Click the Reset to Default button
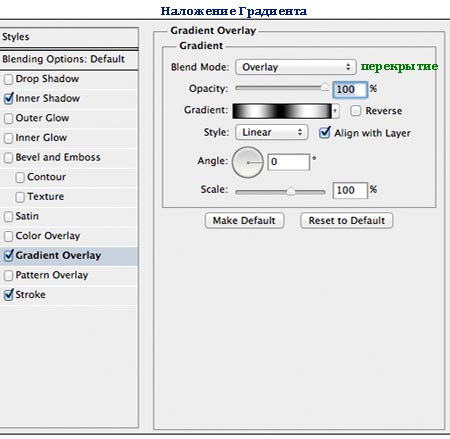The image size is (450, 439). pyautogui.click(x=347, y=220)
